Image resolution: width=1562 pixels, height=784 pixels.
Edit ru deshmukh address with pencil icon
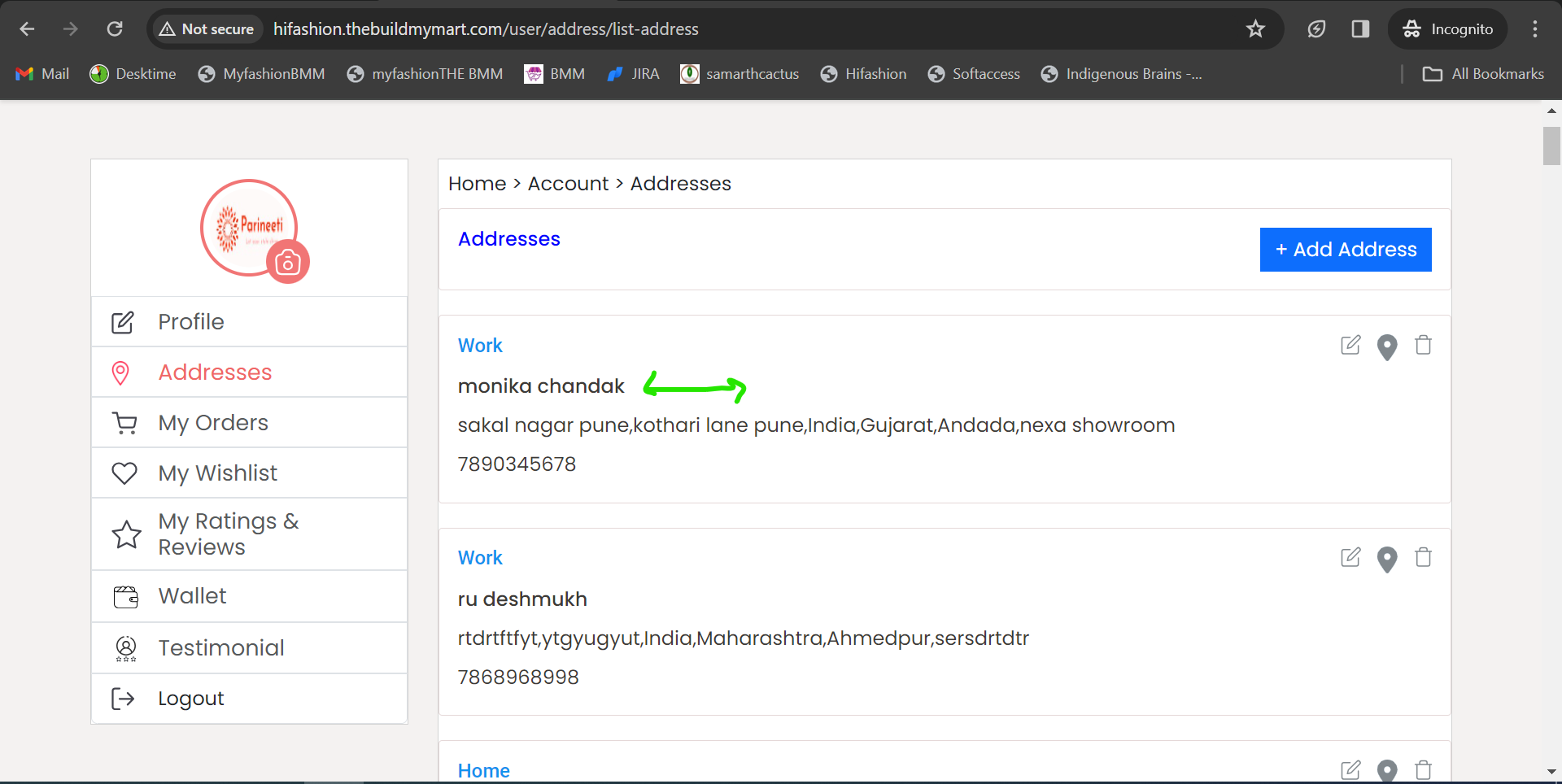(1350, 557)
